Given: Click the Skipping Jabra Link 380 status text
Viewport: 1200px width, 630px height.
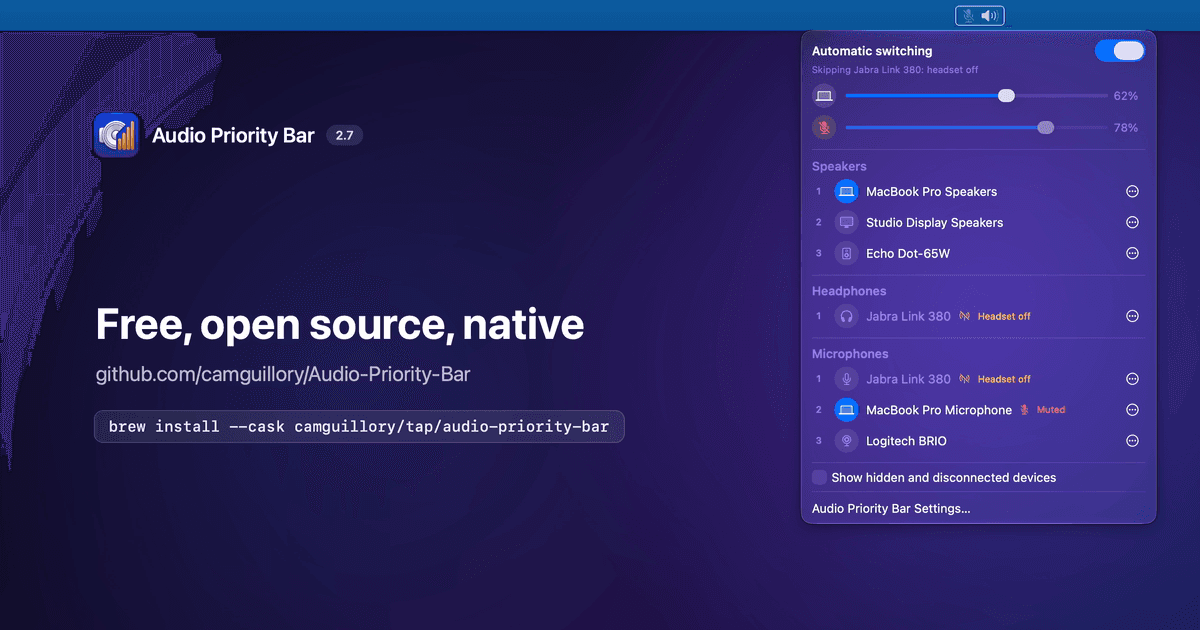Looking at the screenshot, I should [895, 70].
